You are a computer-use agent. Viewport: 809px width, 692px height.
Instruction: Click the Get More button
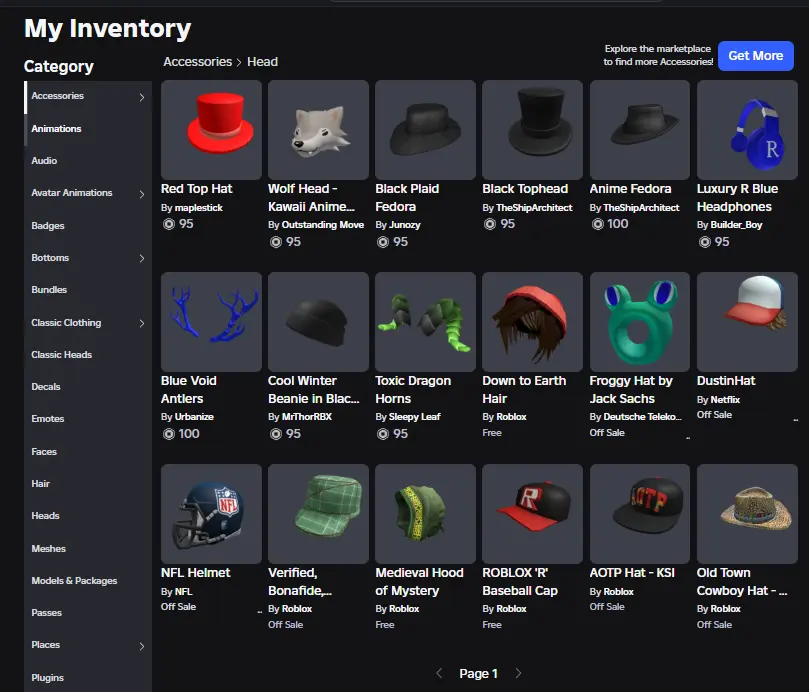[x=755, y=56]
